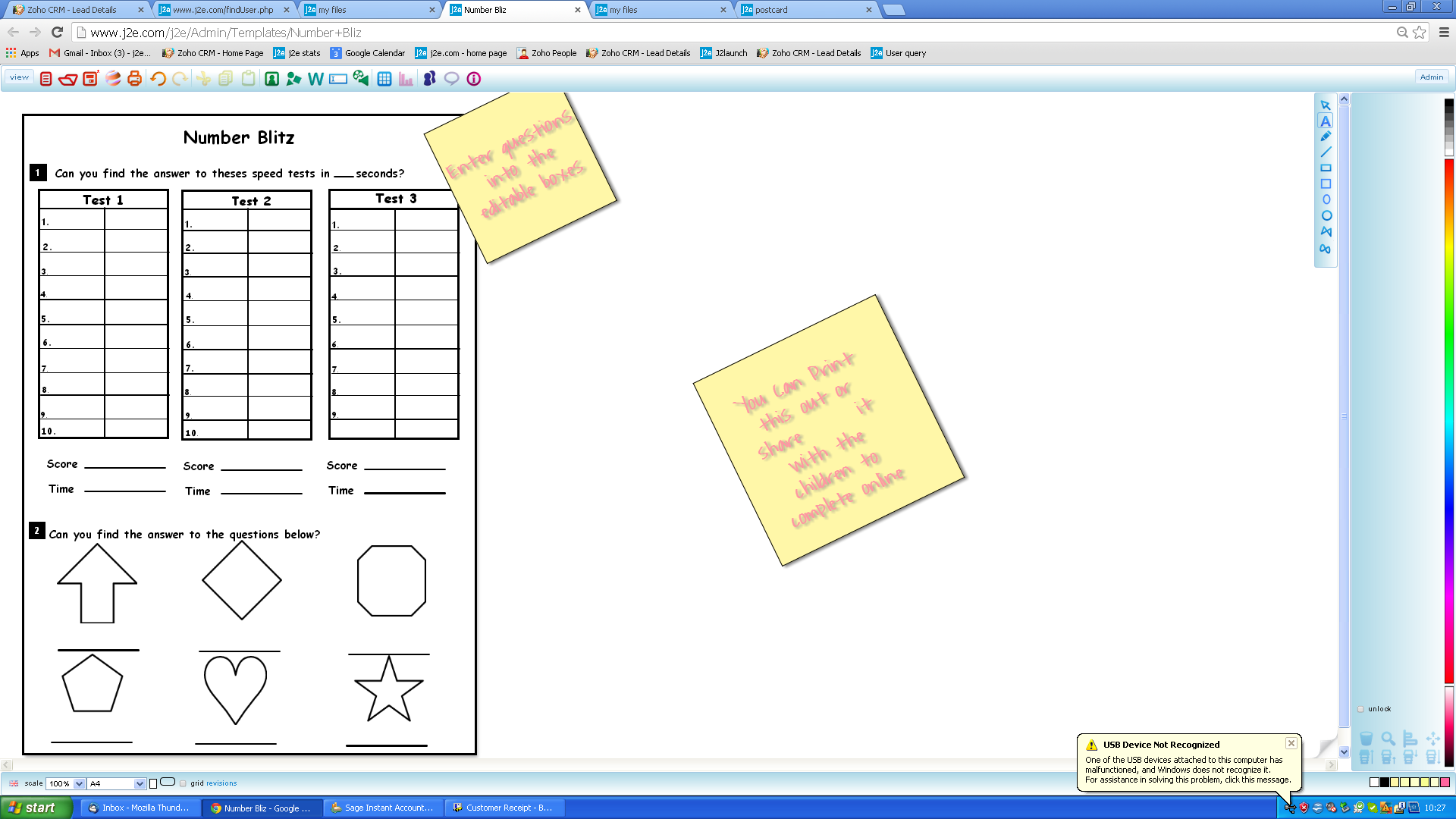Pick the pink swatch in bottom palette

click(1445, 783)
